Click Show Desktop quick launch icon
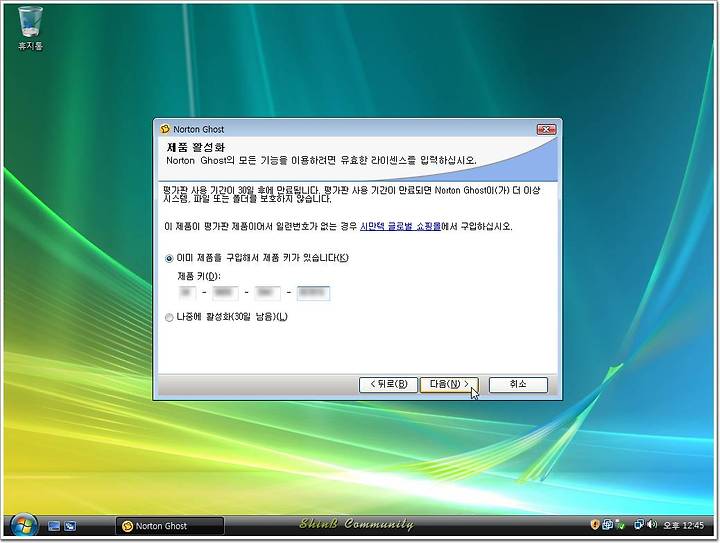 54,526
